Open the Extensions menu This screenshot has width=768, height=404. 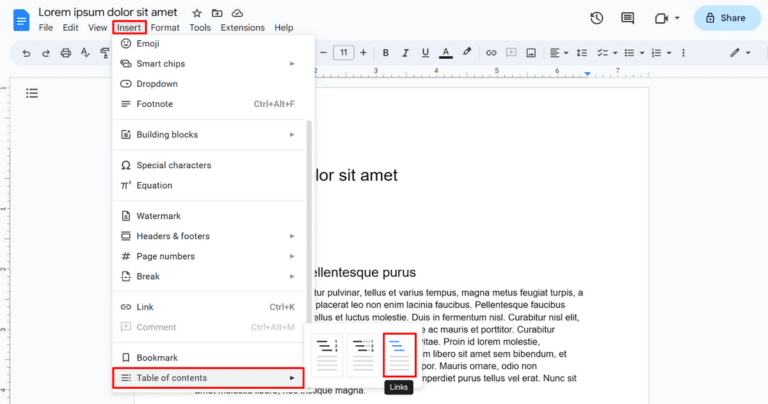click(242, 28)
